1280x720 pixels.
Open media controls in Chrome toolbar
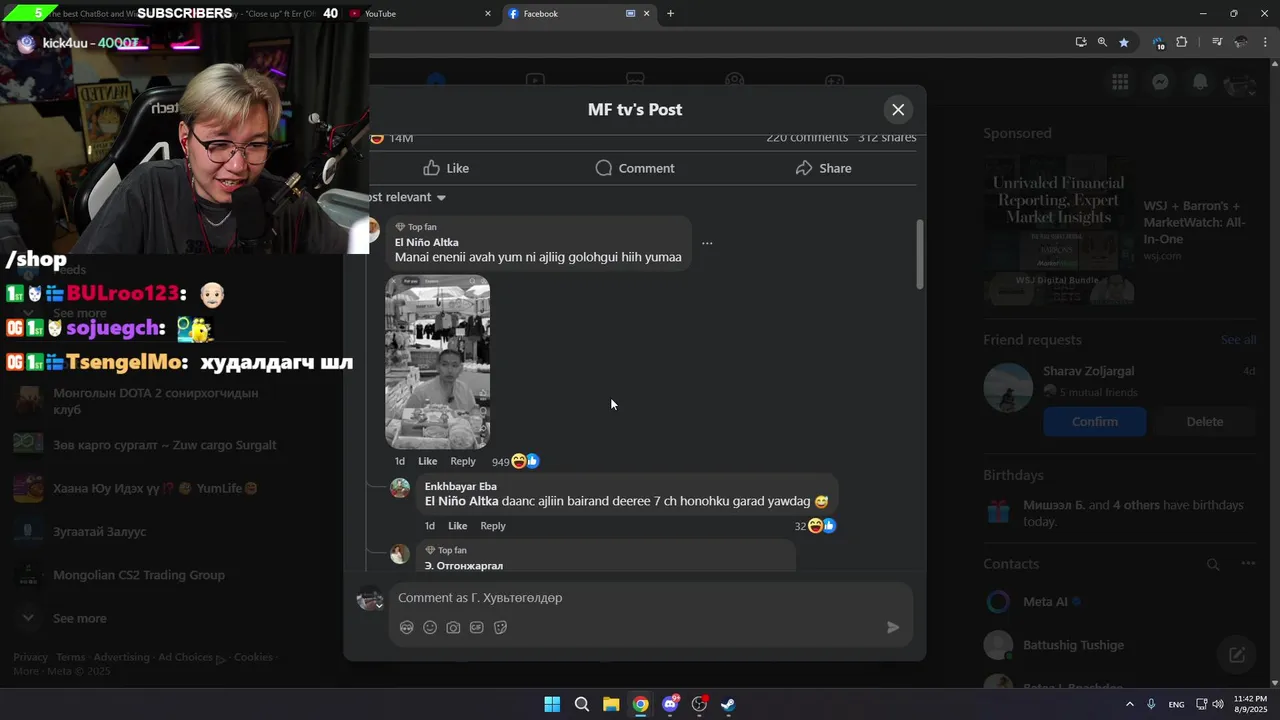(x=1217, y=42)
